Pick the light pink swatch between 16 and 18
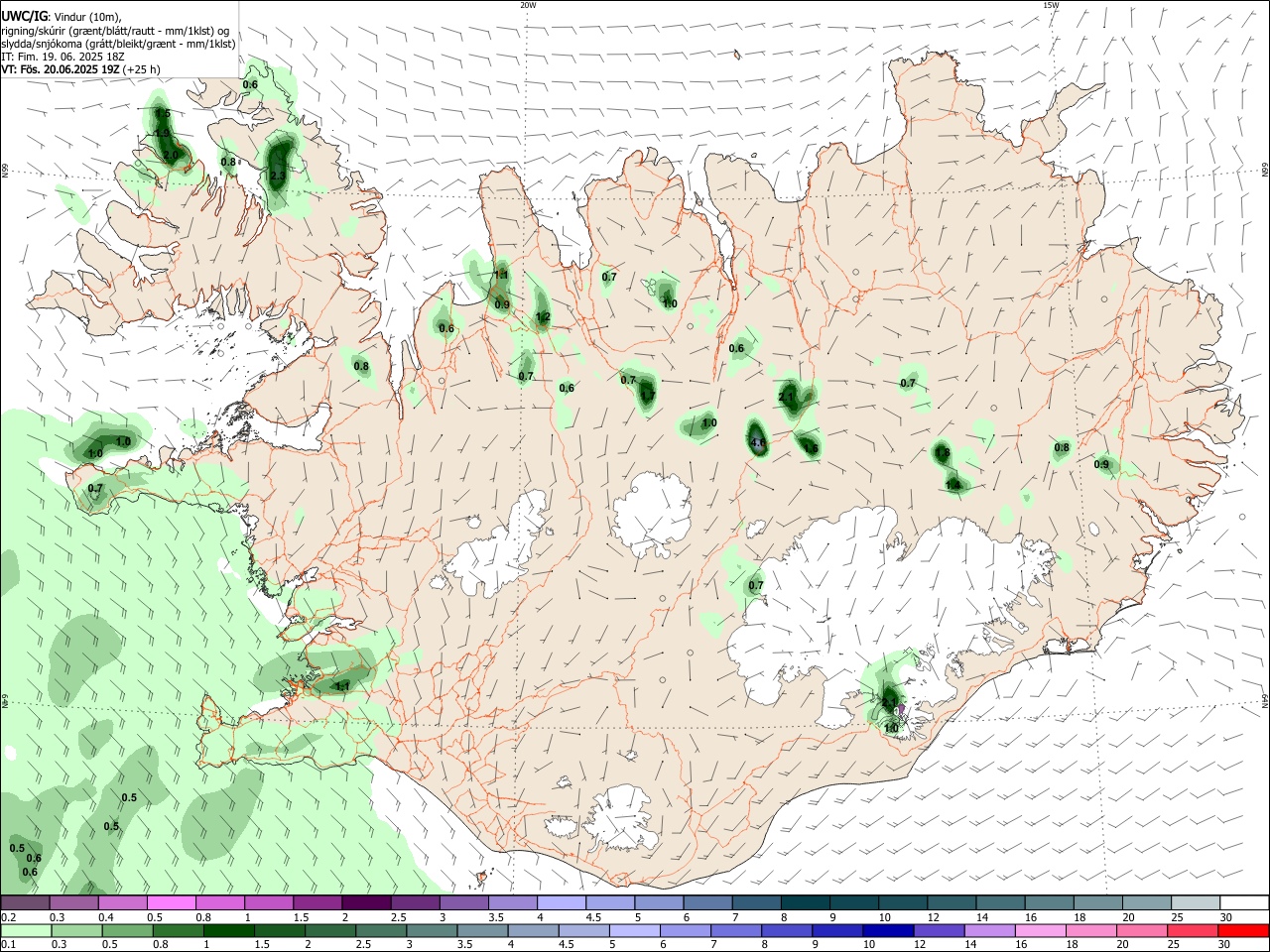The width and height of the screenshot is (1270, 952). [1040, 930]
